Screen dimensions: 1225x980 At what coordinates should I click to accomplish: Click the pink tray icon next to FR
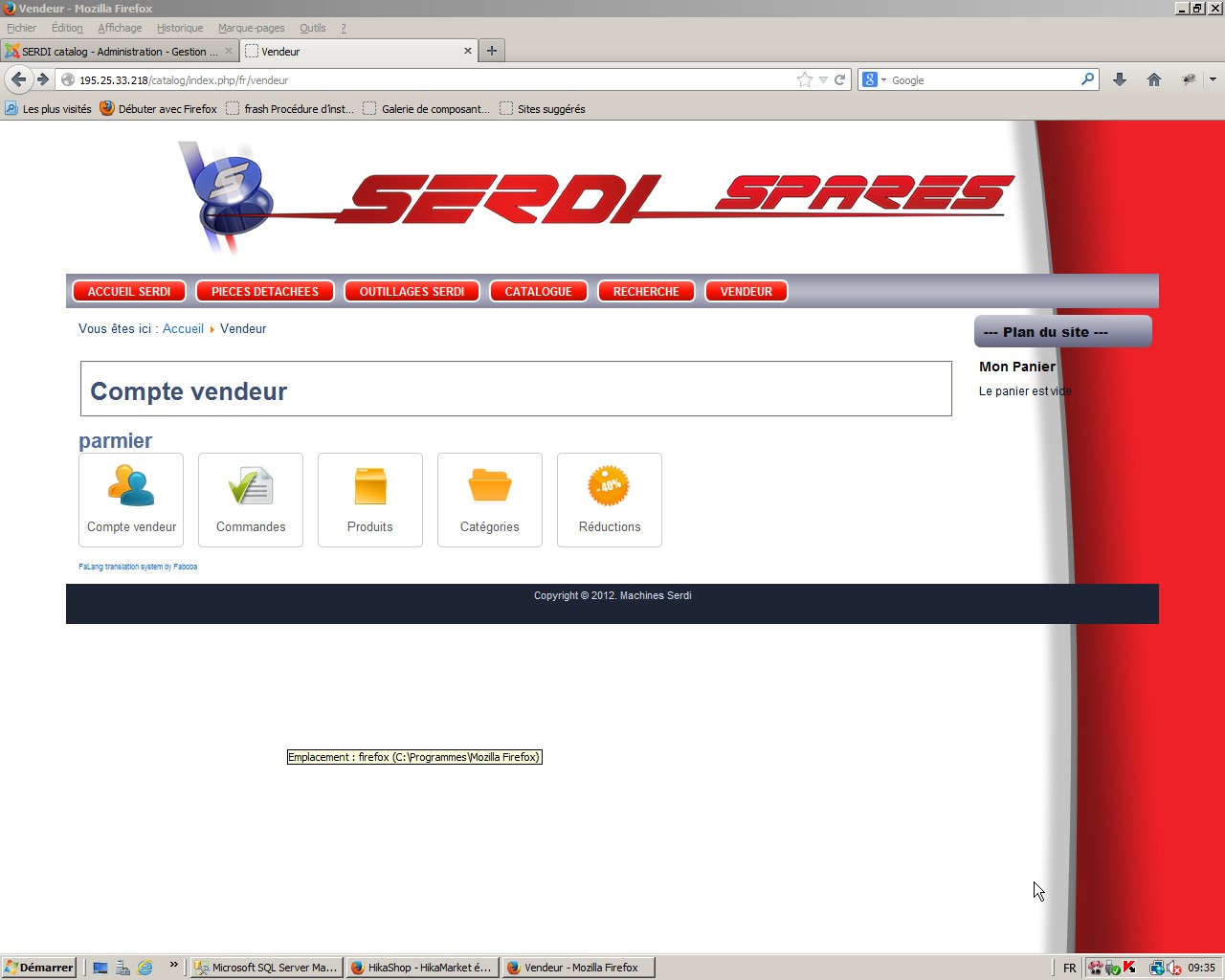pos(1096,968)
